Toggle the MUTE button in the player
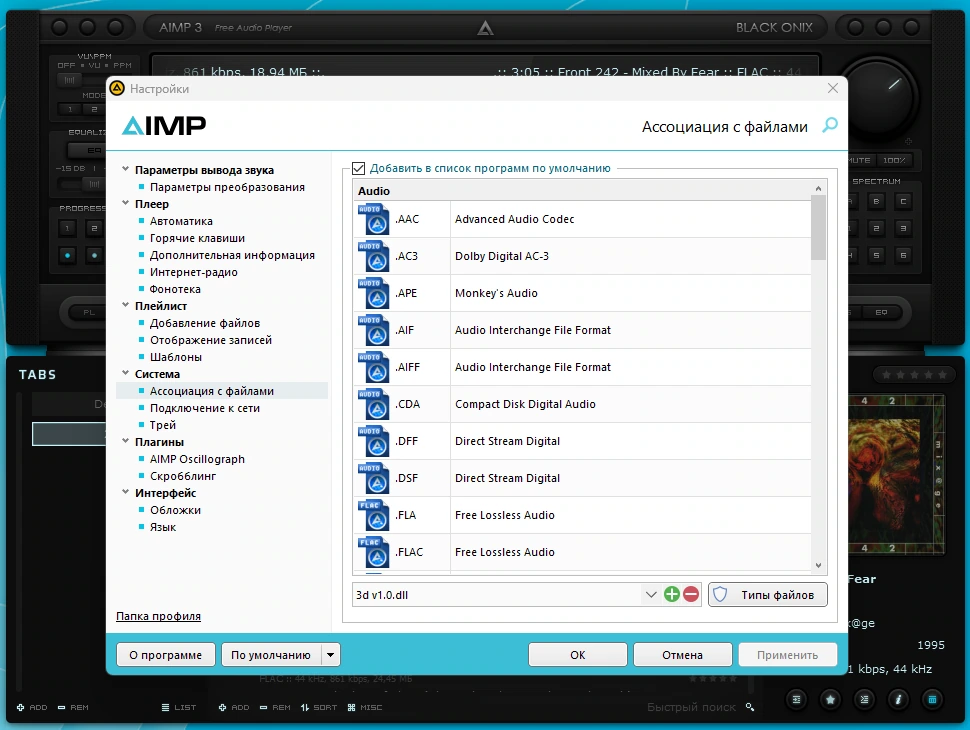The width and height of the screenshot is (970, 730). tap(859, 160)
